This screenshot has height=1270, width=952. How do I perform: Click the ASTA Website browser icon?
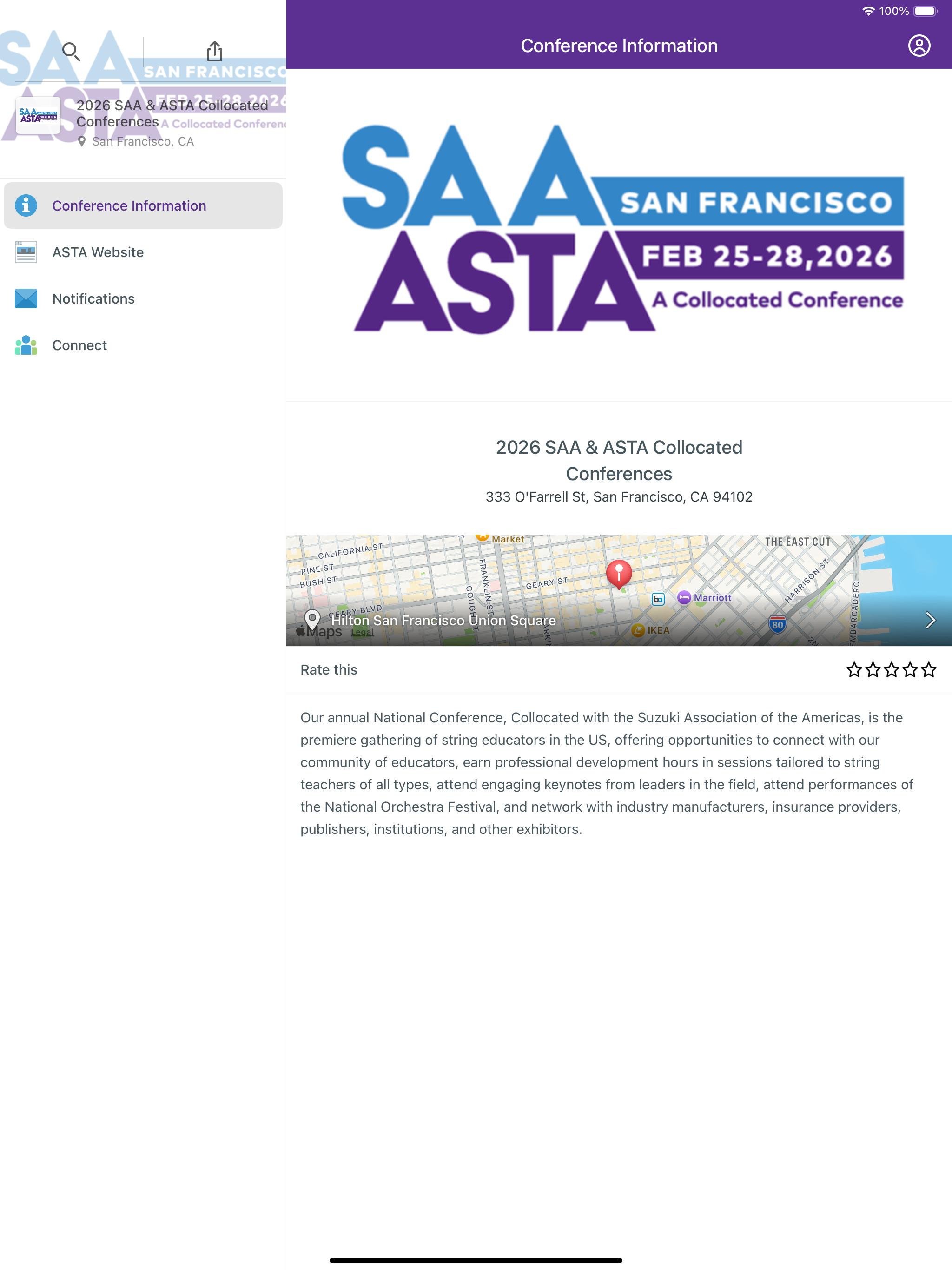[x=26, y=252]
